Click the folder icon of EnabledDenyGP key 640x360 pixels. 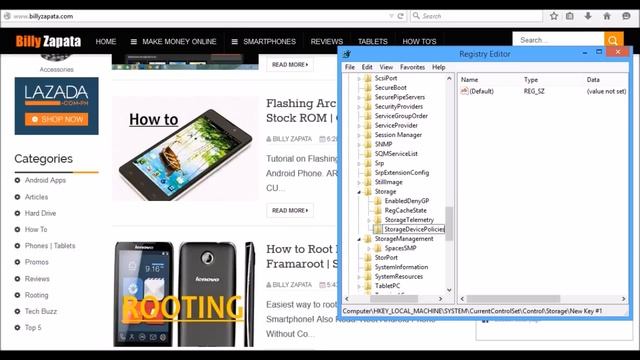[378, 201]
